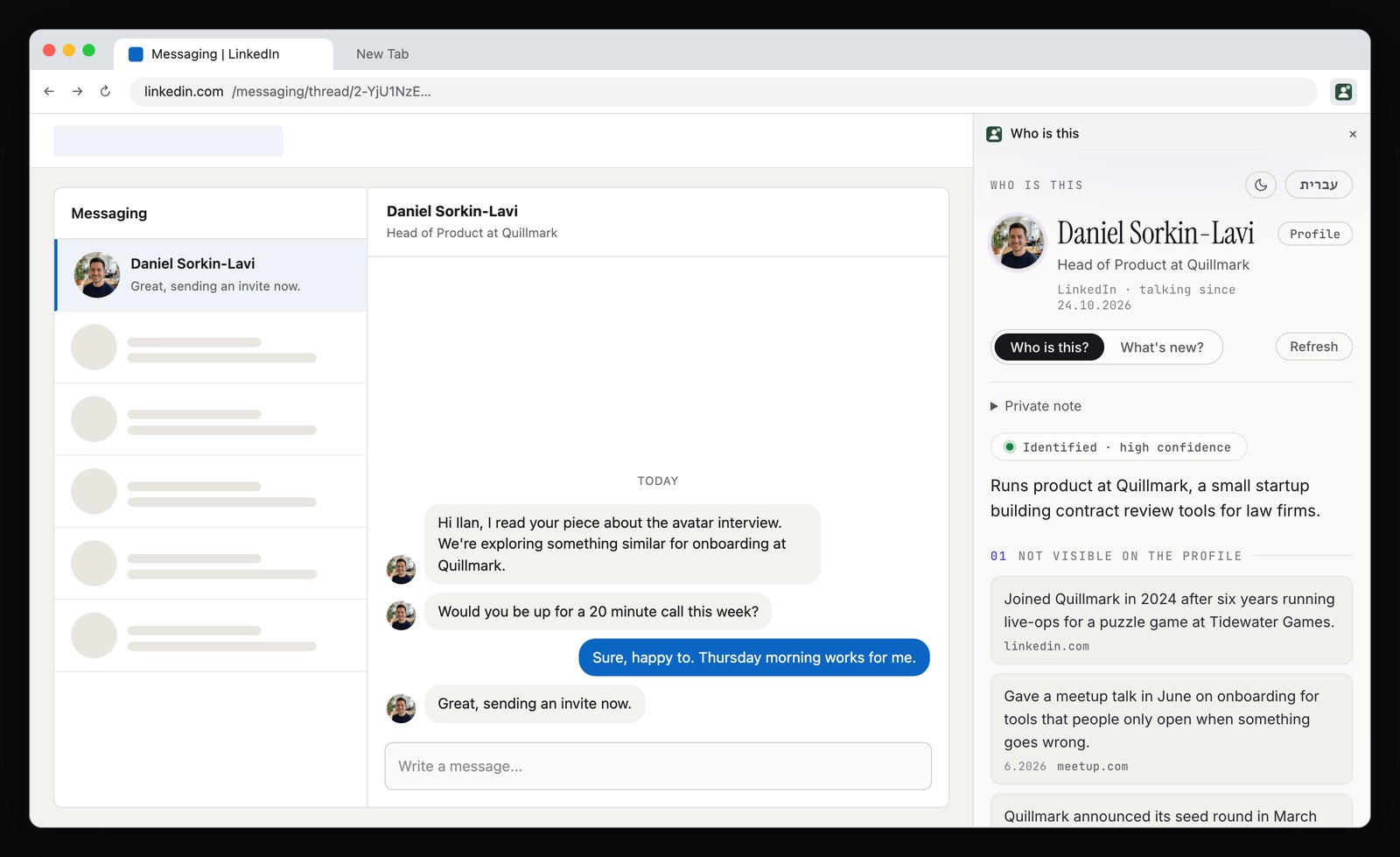Click the Identified high confidence badge
Screen dimensions: 1400x857
1118,446
